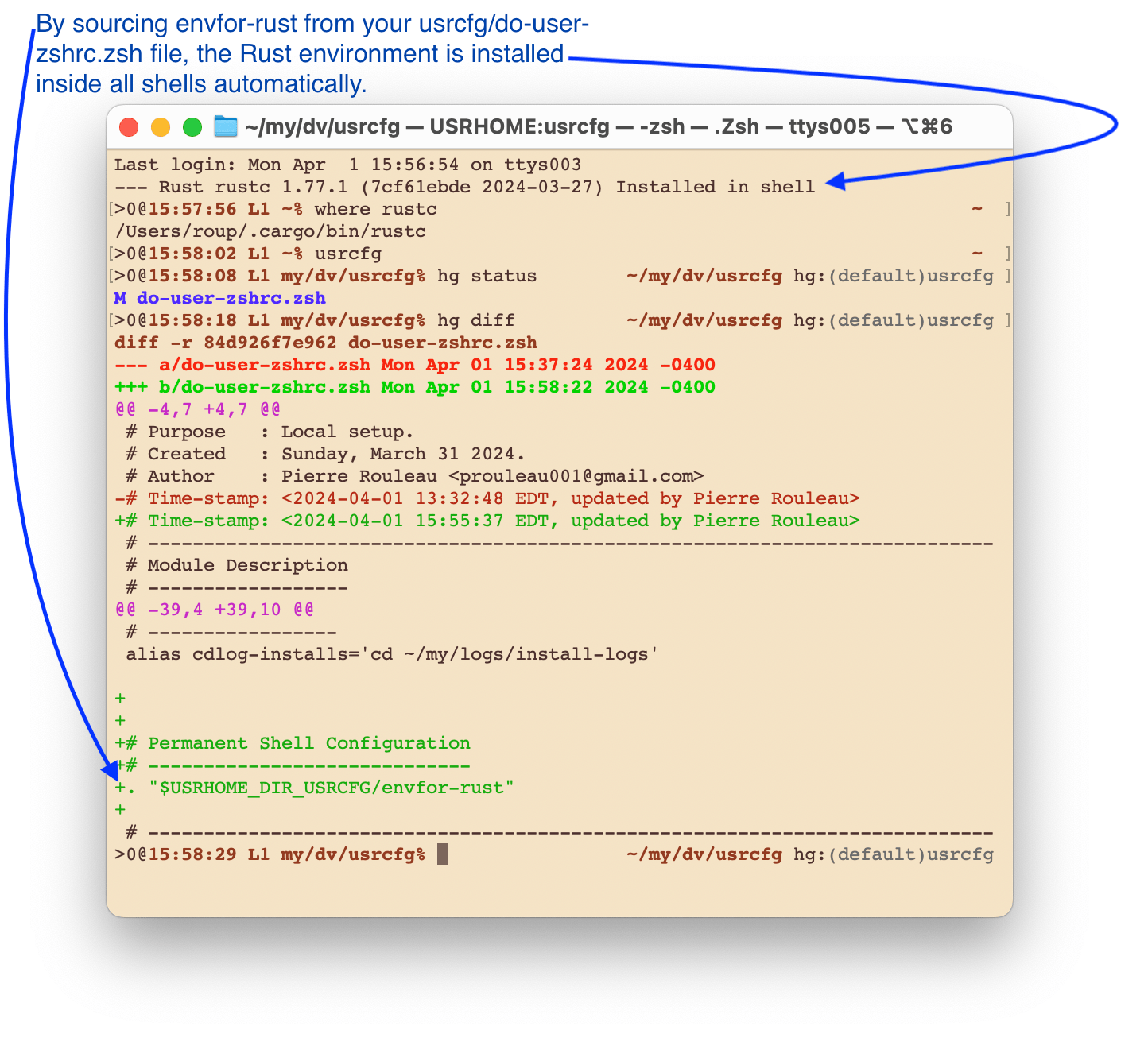Click the 'hg status' command text
Viewport: 1148px width, 1046px height.
tap(487, 276)
